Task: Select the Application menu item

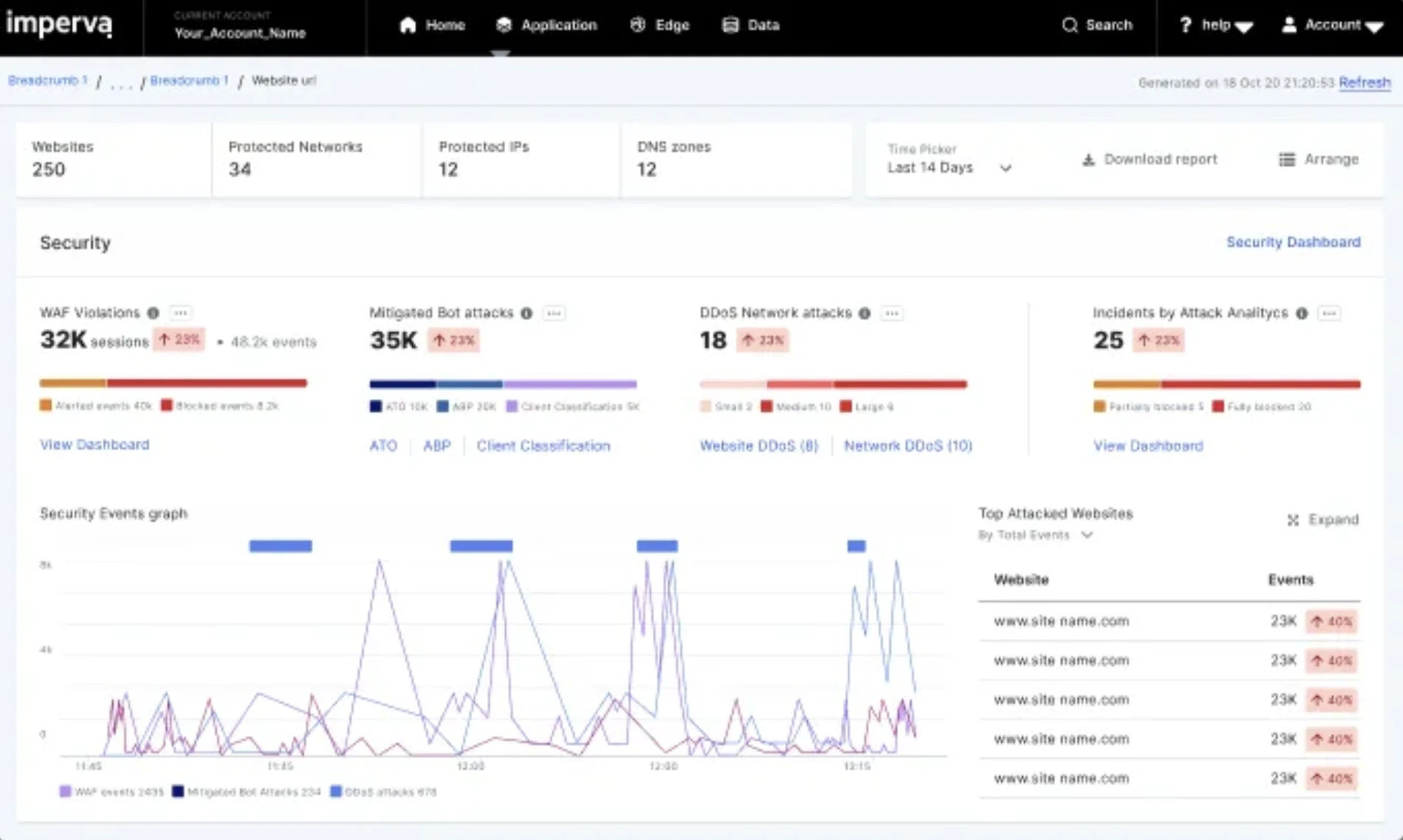Action: (x=546, y=24)
